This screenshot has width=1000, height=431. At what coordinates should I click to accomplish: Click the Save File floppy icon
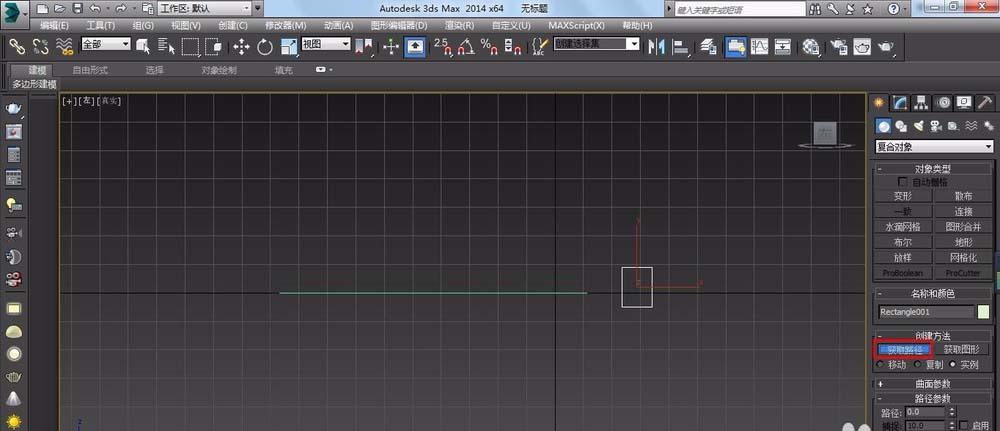pyautogui.click(x=77, y=9)
